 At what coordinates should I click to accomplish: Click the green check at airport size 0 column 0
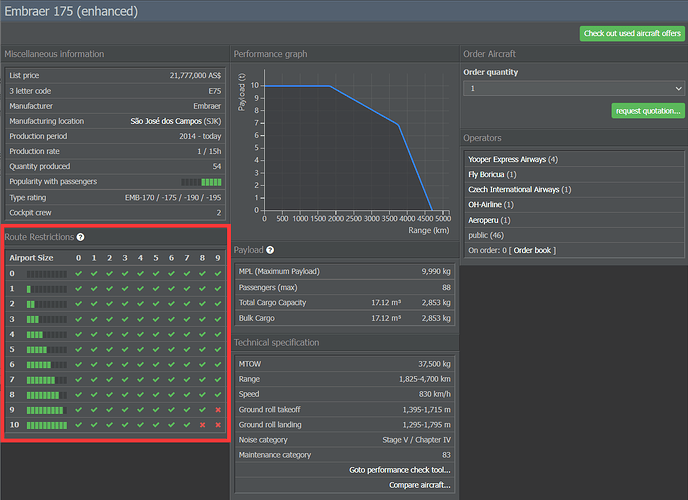(79, 274)
